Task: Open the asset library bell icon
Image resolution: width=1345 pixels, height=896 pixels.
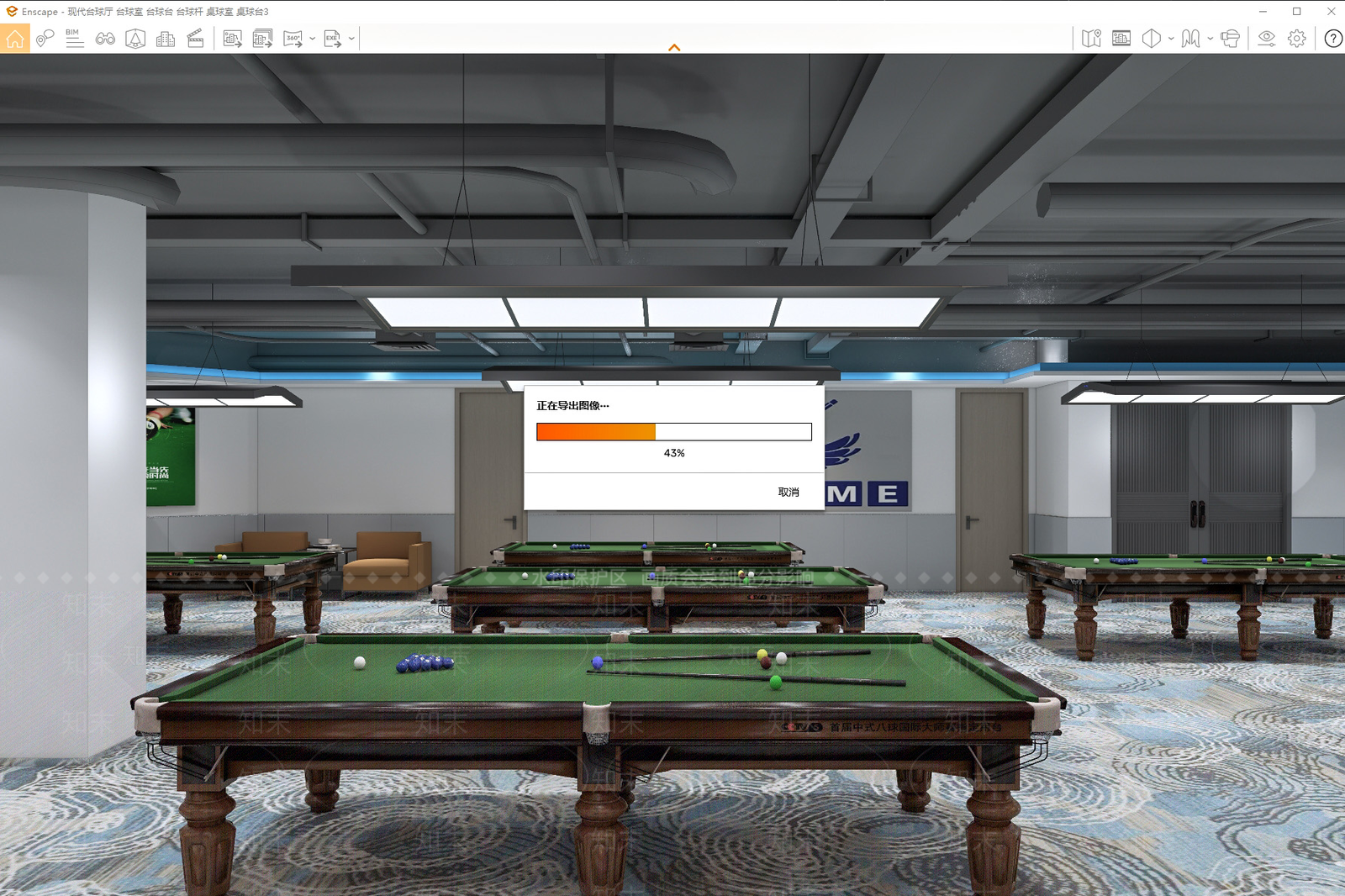Action: tap(135, 39)
